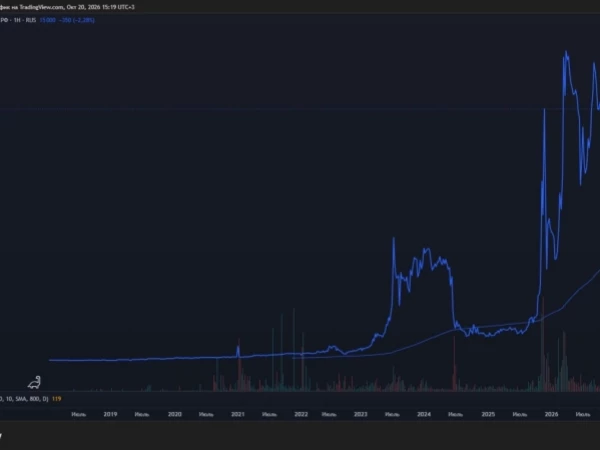Image resolution: width=600 pixels, height=450 pixels.
Task: Click the 2026 label on time axis
Action: pyautogui.click(x=551, y=414)
